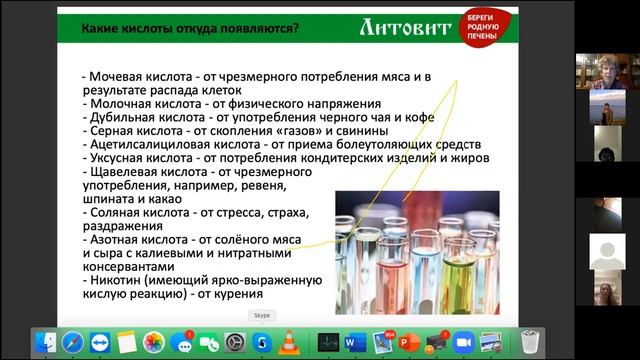Click the 'Щавелевая кислота' line
The height and width of the screenshot is (360, 640).
pos(198,185)
